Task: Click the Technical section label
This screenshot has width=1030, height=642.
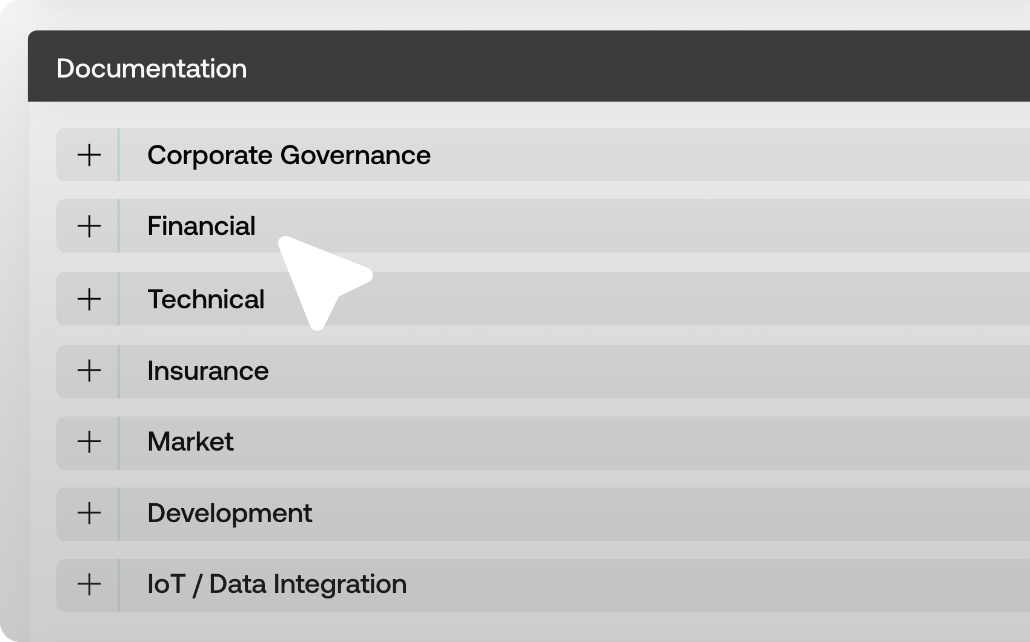Action: click(206, 299)
